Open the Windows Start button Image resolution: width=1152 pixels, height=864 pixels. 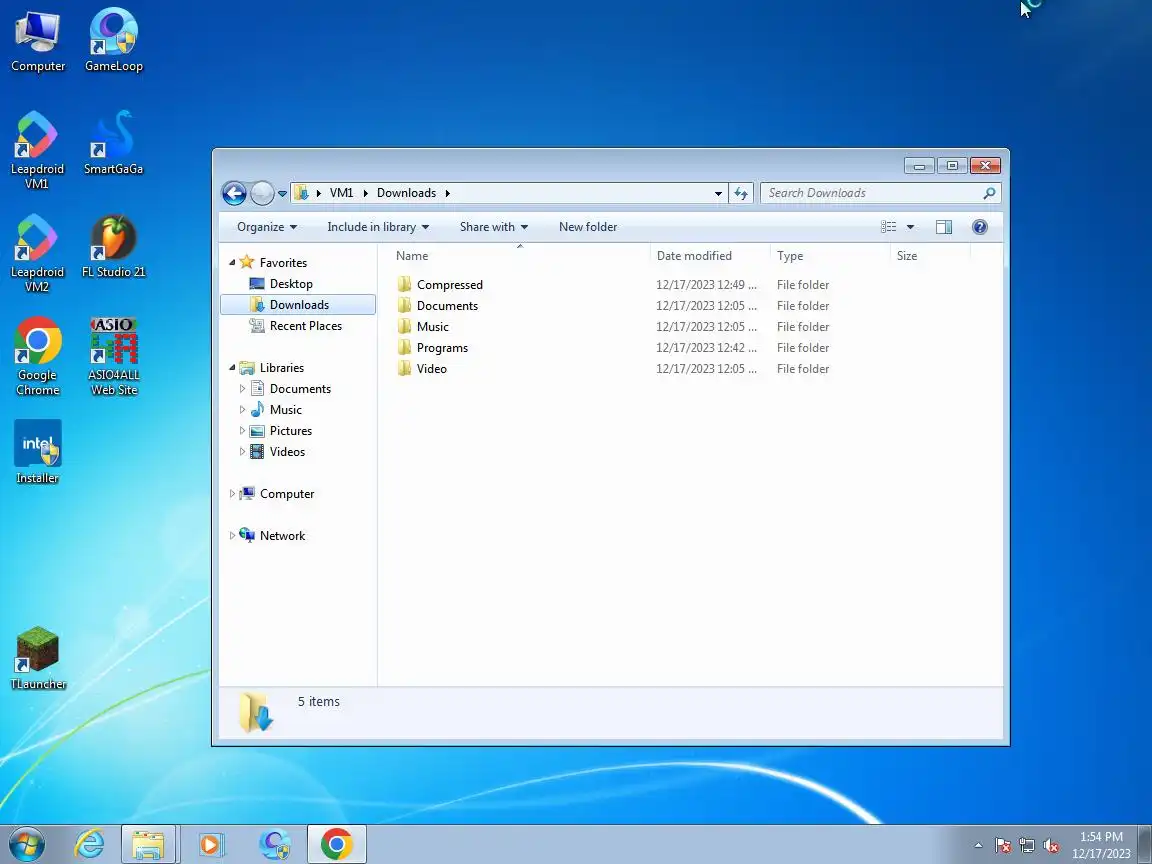27,844
